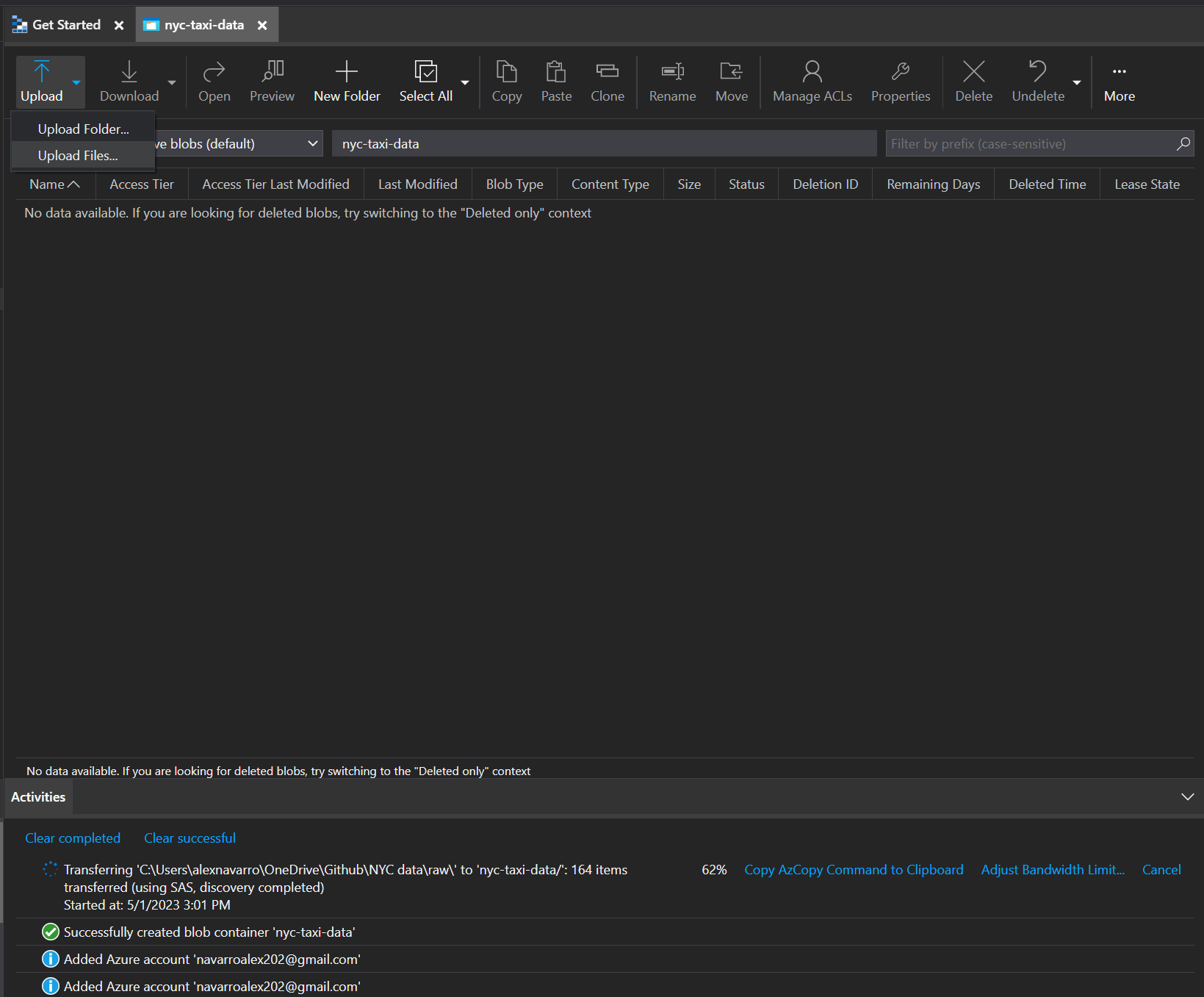
Task: Sort by Deletion ID column
Action: tap(826, 184)
